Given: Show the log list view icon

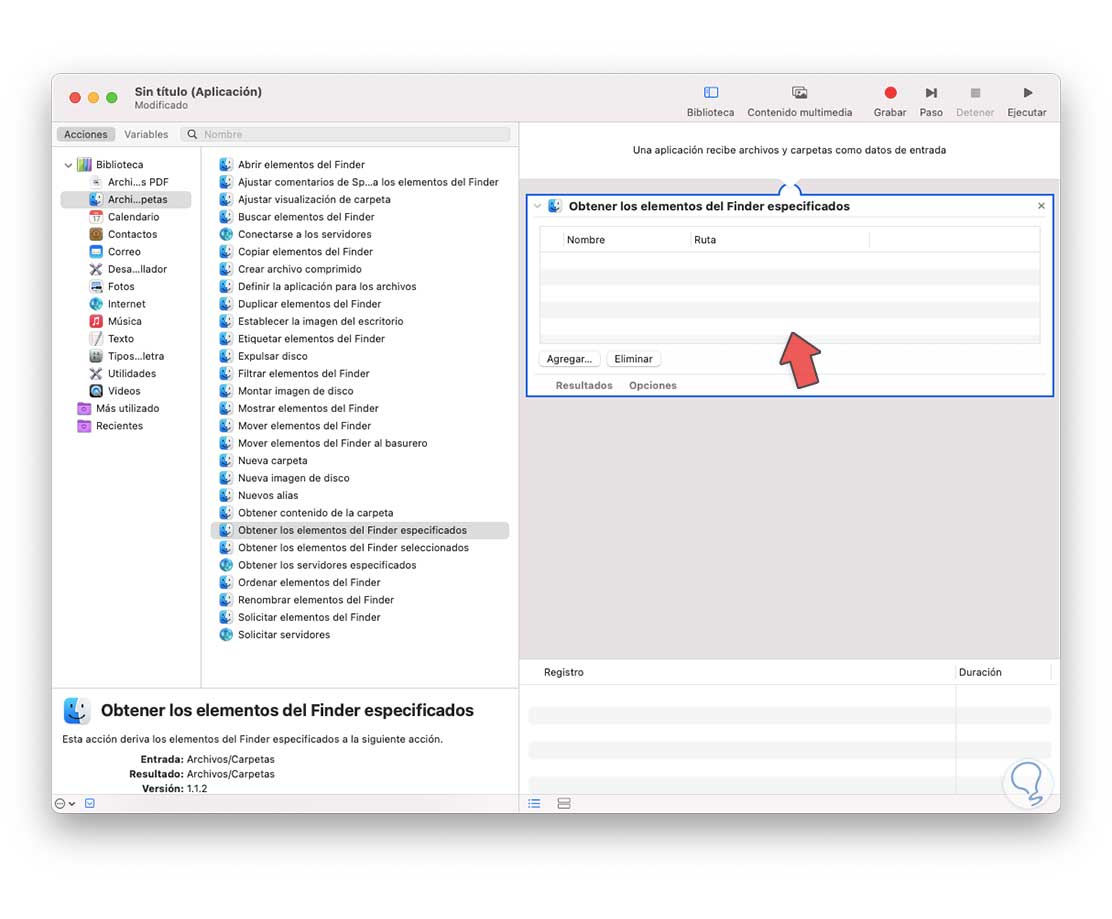Looking at the screenshot, I should (x=535, y=803).
